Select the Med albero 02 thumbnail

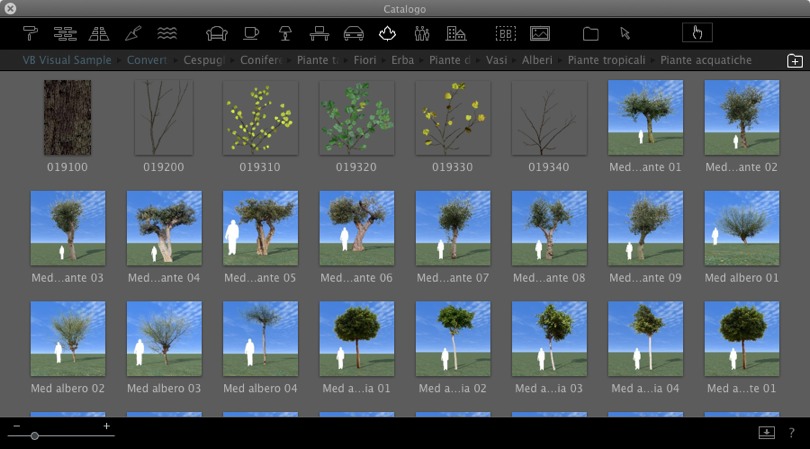[x=68, y=338]
